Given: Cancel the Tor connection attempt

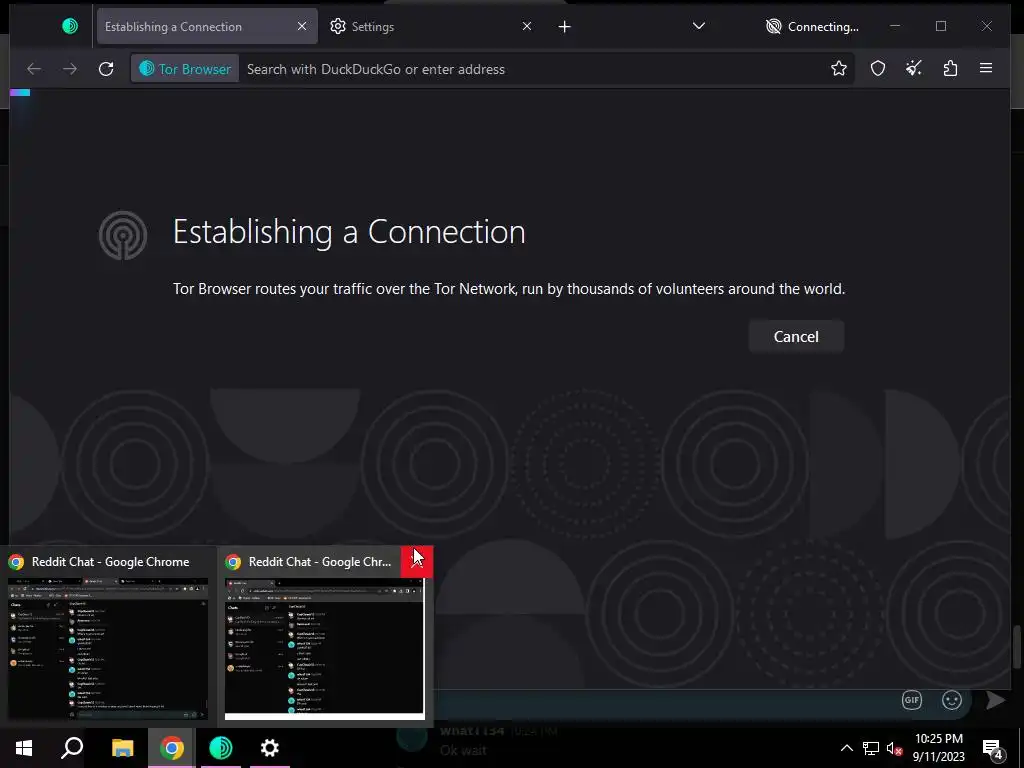Looking at the screenshot, I should (x=796, y=336).
